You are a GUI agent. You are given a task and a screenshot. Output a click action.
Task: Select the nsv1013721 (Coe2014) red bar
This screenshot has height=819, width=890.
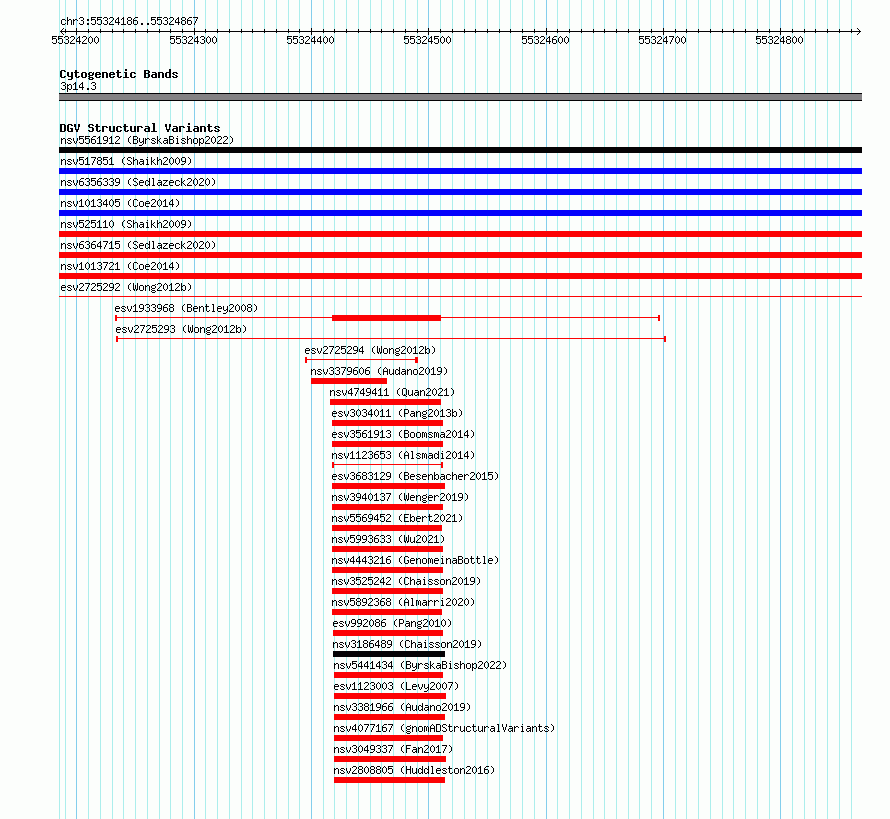(460, 276)
